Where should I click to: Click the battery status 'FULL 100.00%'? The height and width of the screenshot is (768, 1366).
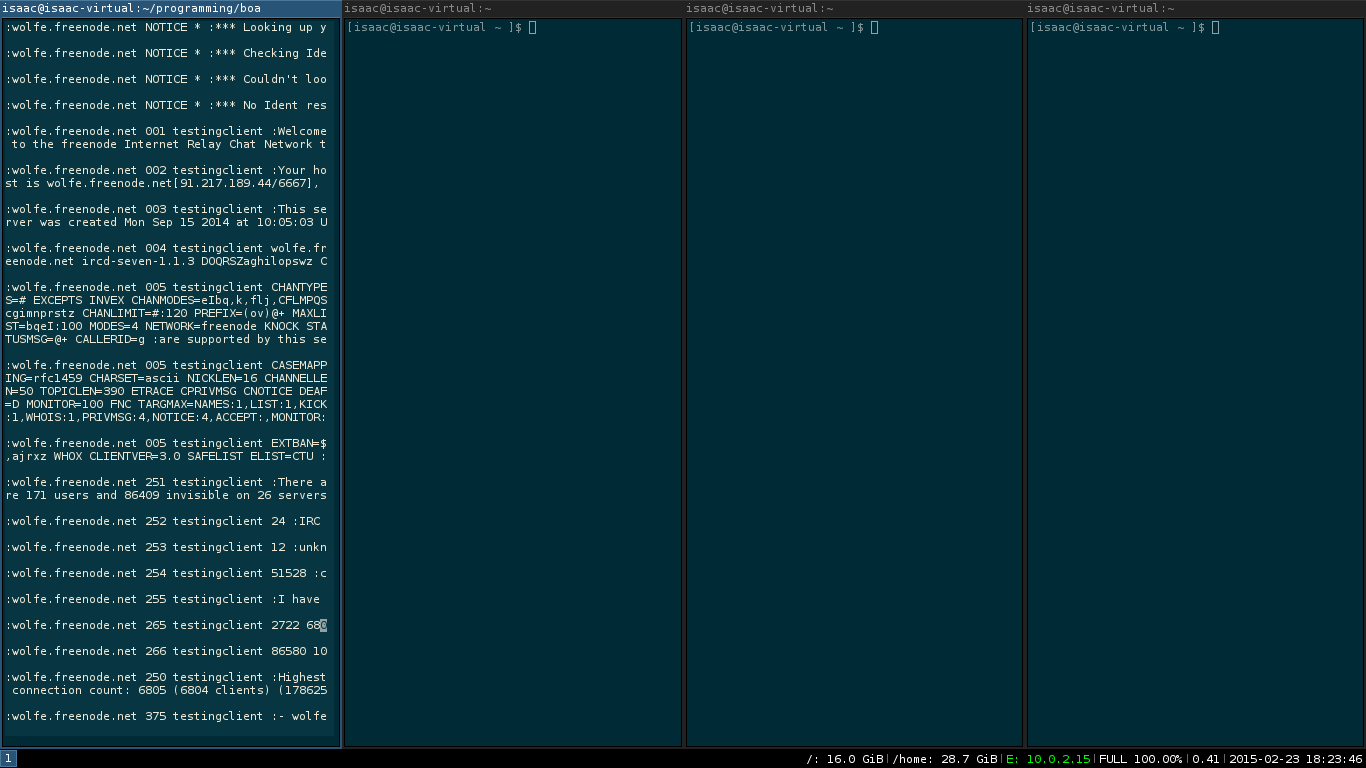point(1141,759)
